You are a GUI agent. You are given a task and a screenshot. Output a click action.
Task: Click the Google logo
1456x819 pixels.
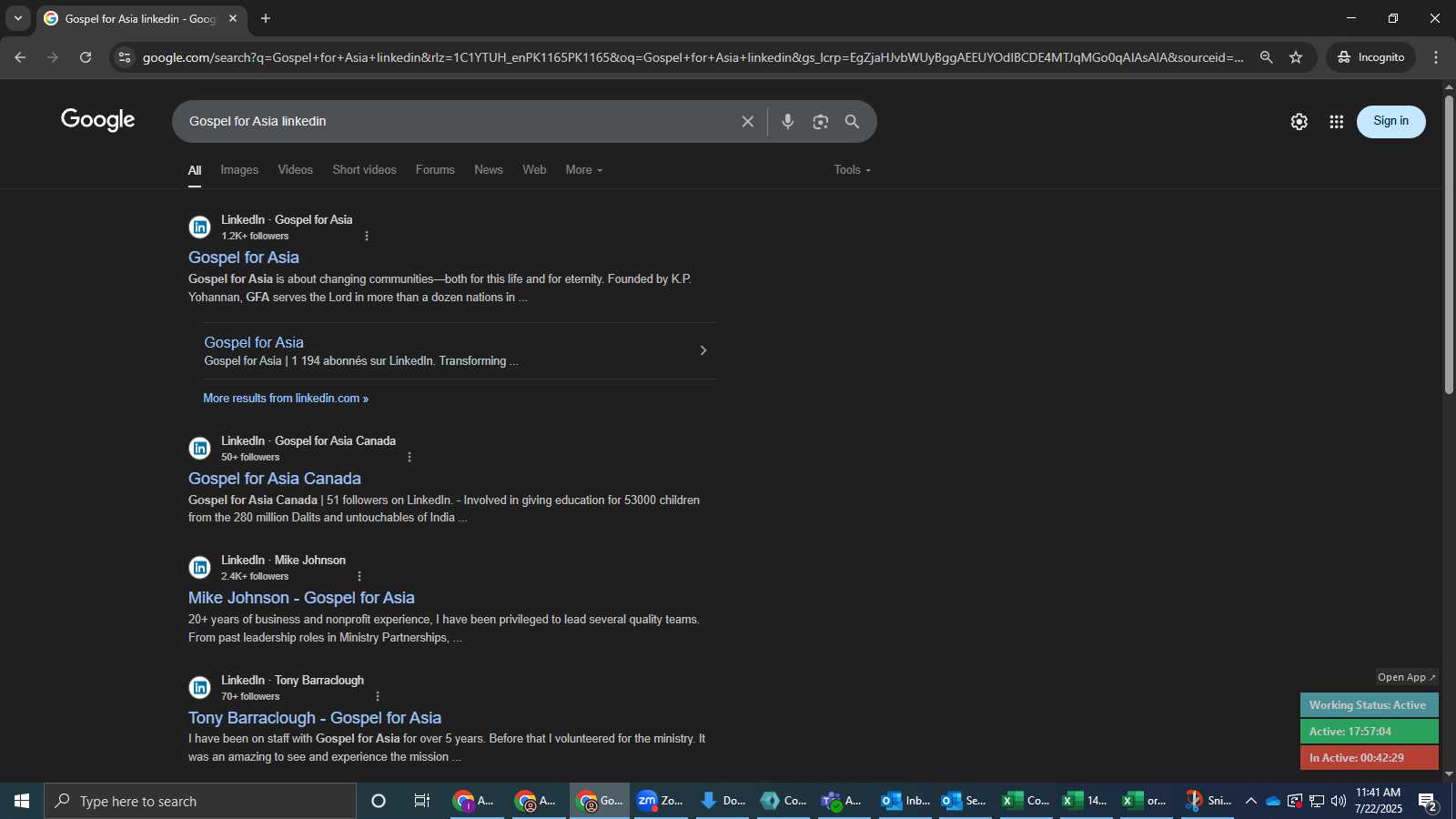[x=97, y=120]
